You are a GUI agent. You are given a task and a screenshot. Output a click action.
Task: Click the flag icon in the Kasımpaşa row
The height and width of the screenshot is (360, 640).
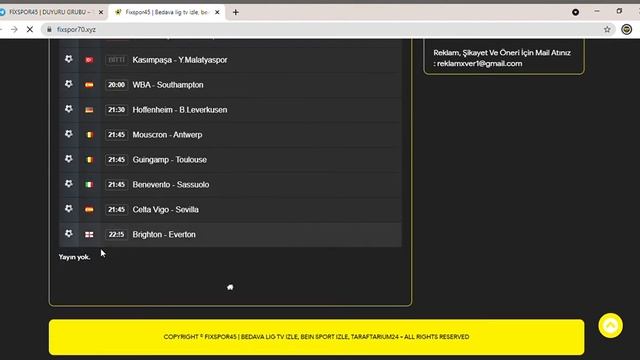(89, 60)
